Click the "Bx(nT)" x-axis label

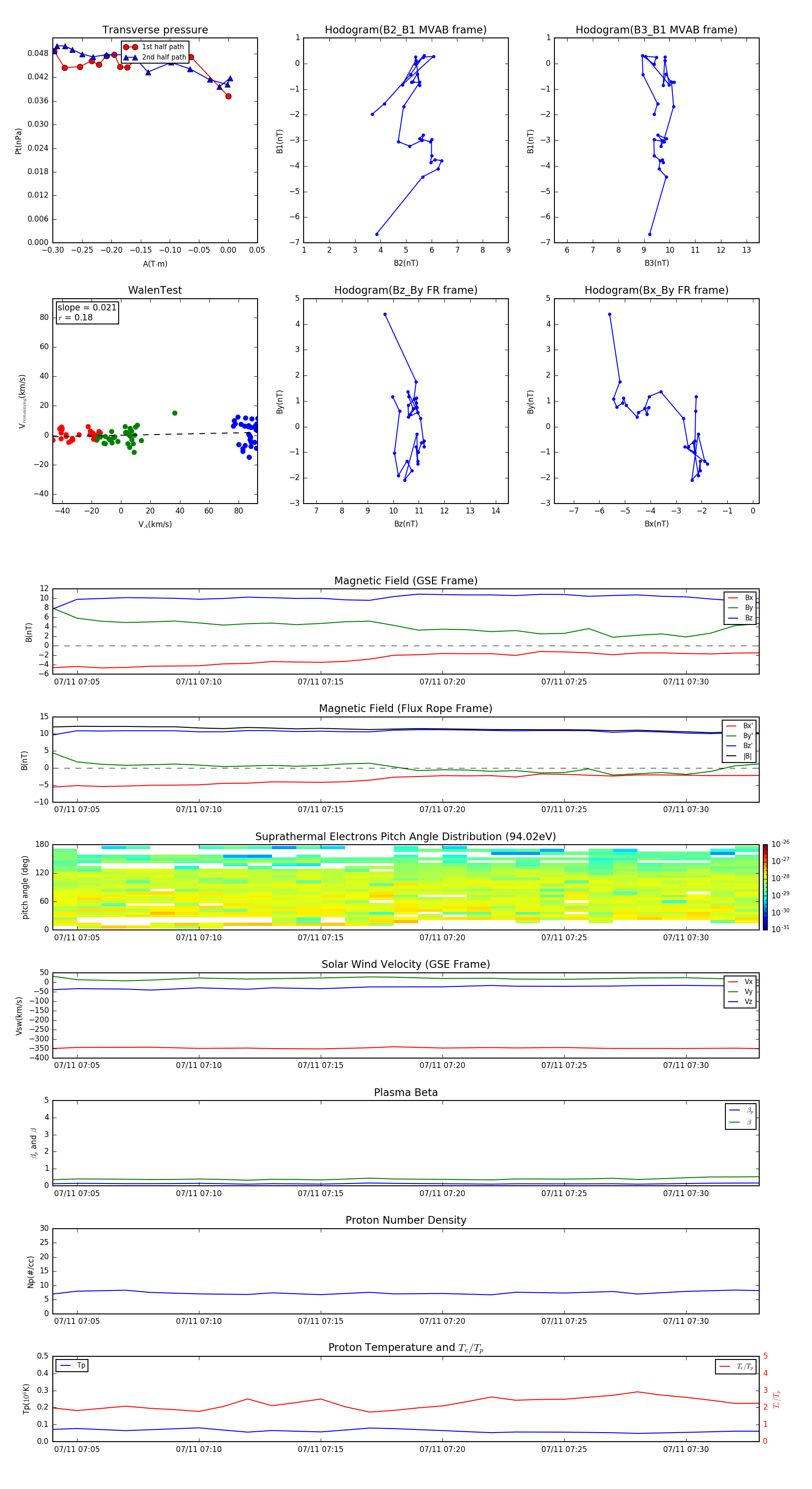(656, 524)
